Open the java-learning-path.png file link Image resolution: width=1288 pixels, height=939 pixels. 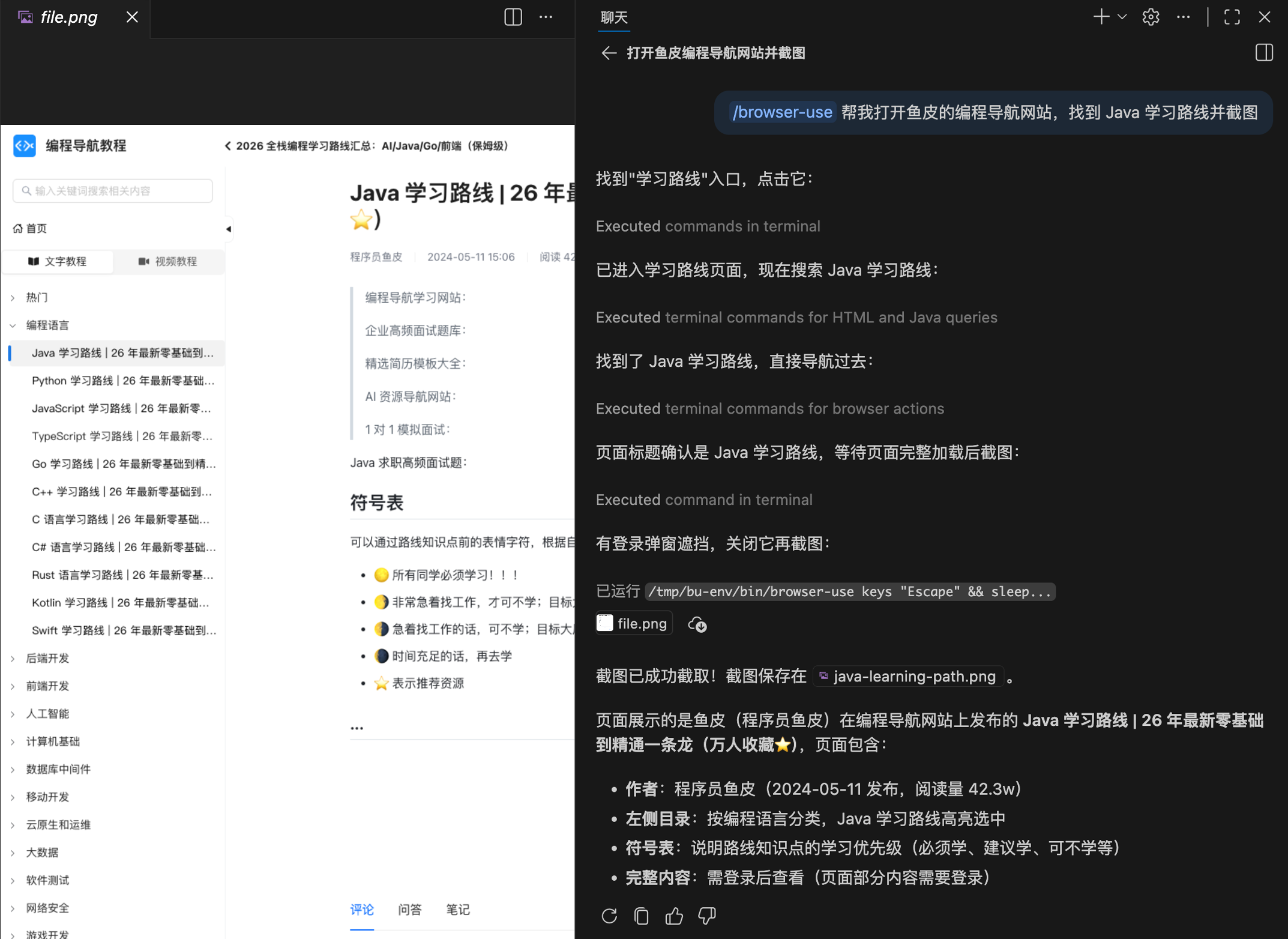tap(907, 677)
